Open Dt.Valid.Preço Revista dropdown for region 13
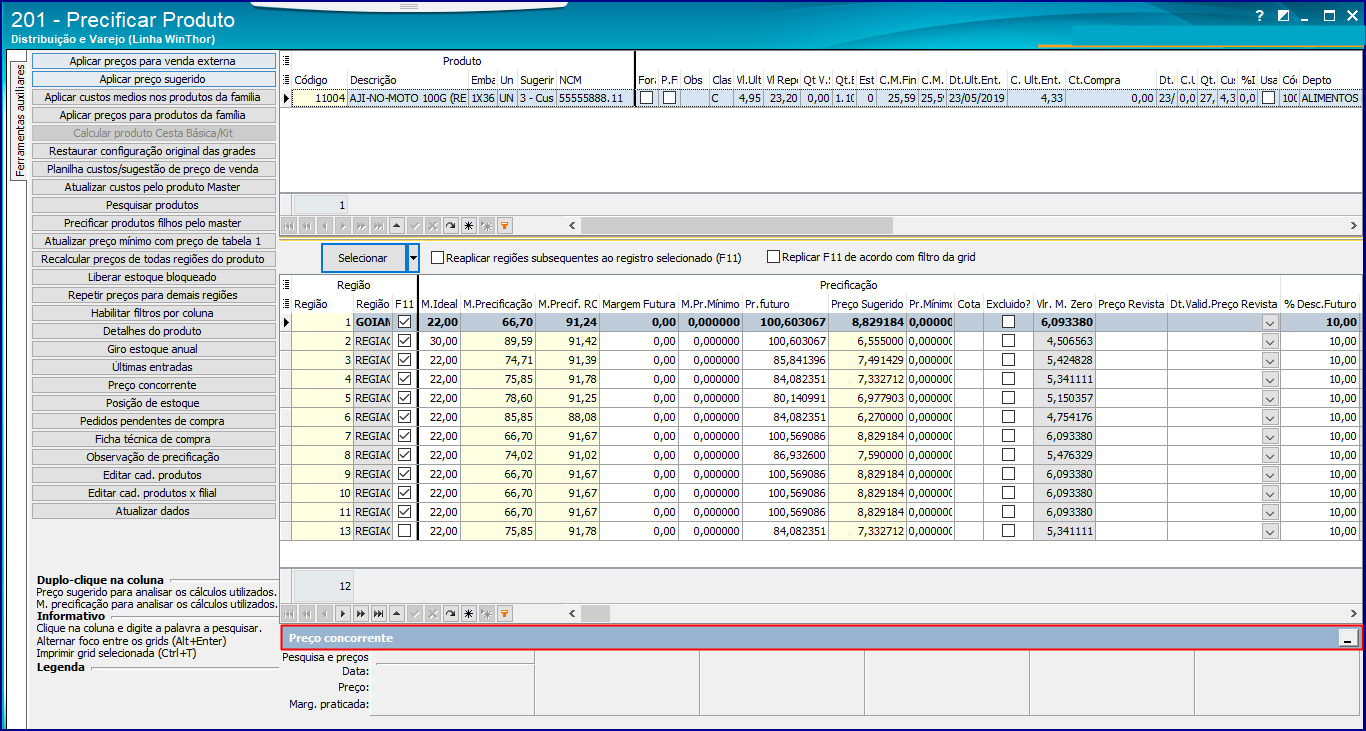 pyautogui.click(x=1270, y=531)
